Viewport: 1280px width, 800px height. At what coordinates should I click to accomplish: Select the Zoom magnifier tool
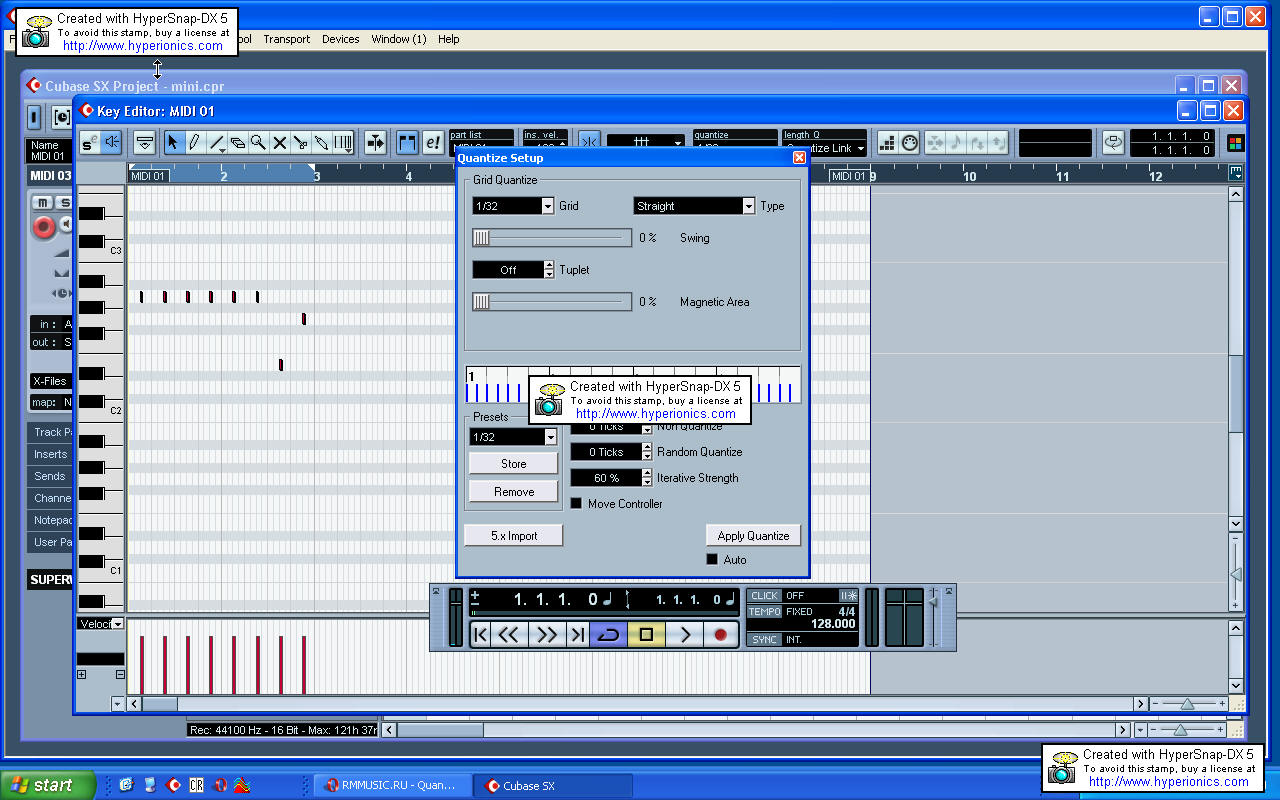tap(258, 143)
